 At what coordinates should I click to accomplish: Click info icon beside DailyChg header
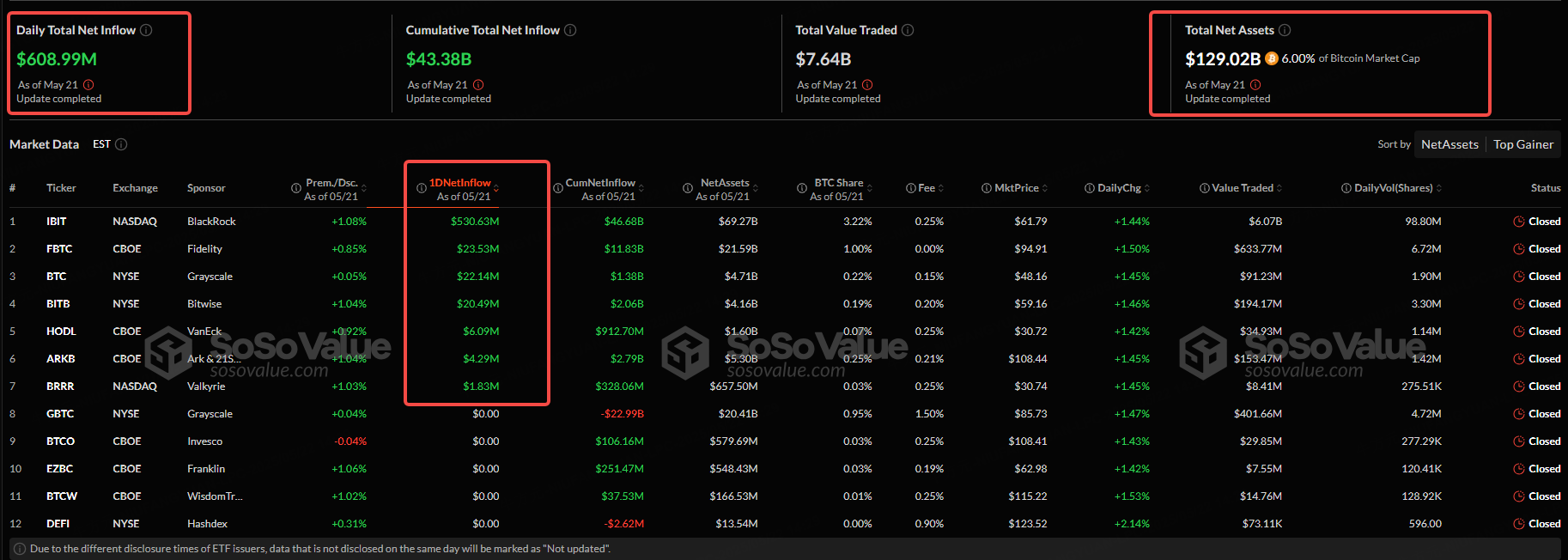point(1090,188)
